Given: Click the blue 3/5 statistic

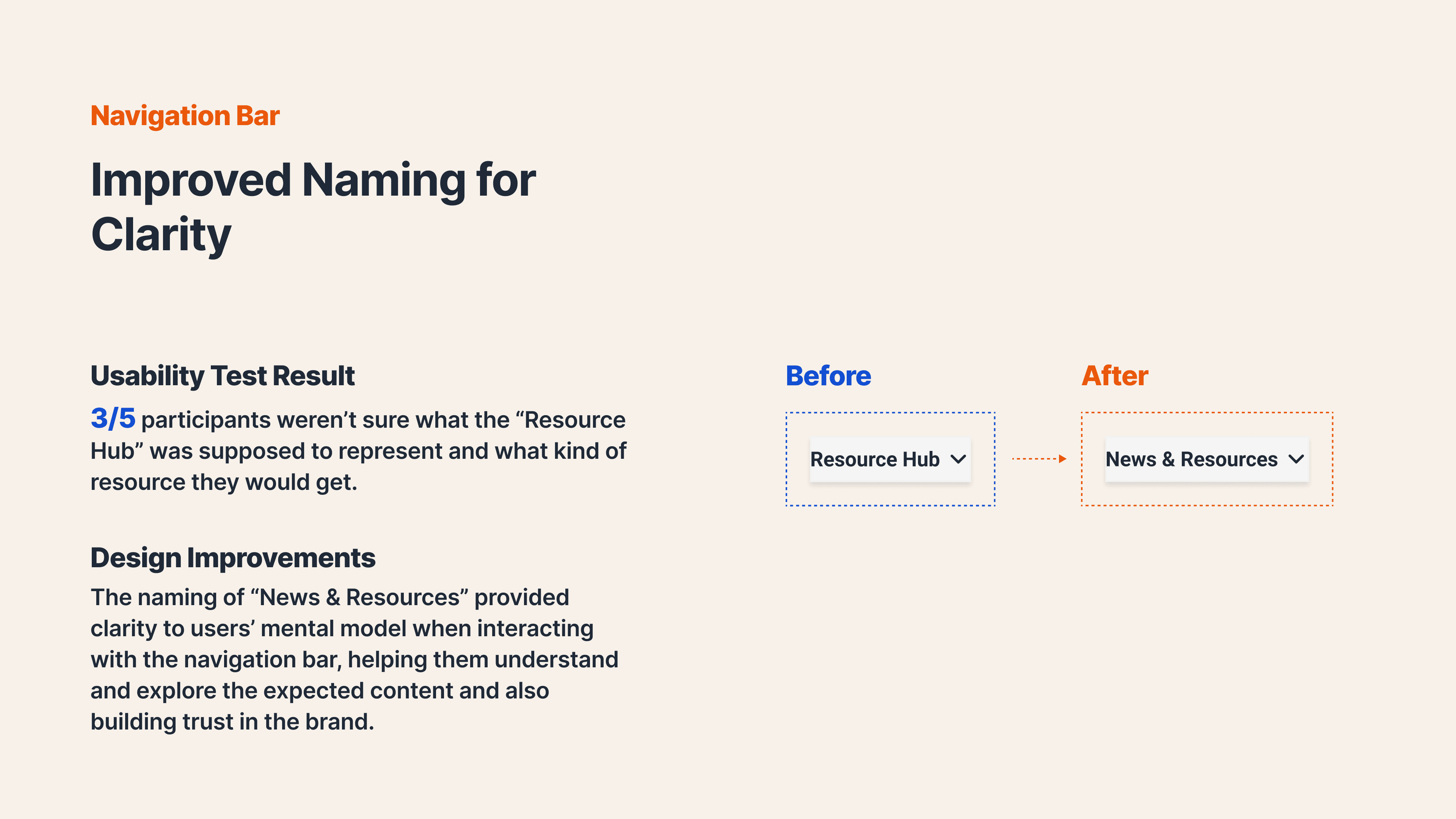Looking at the screenshot, I should (x=113, y=419).
